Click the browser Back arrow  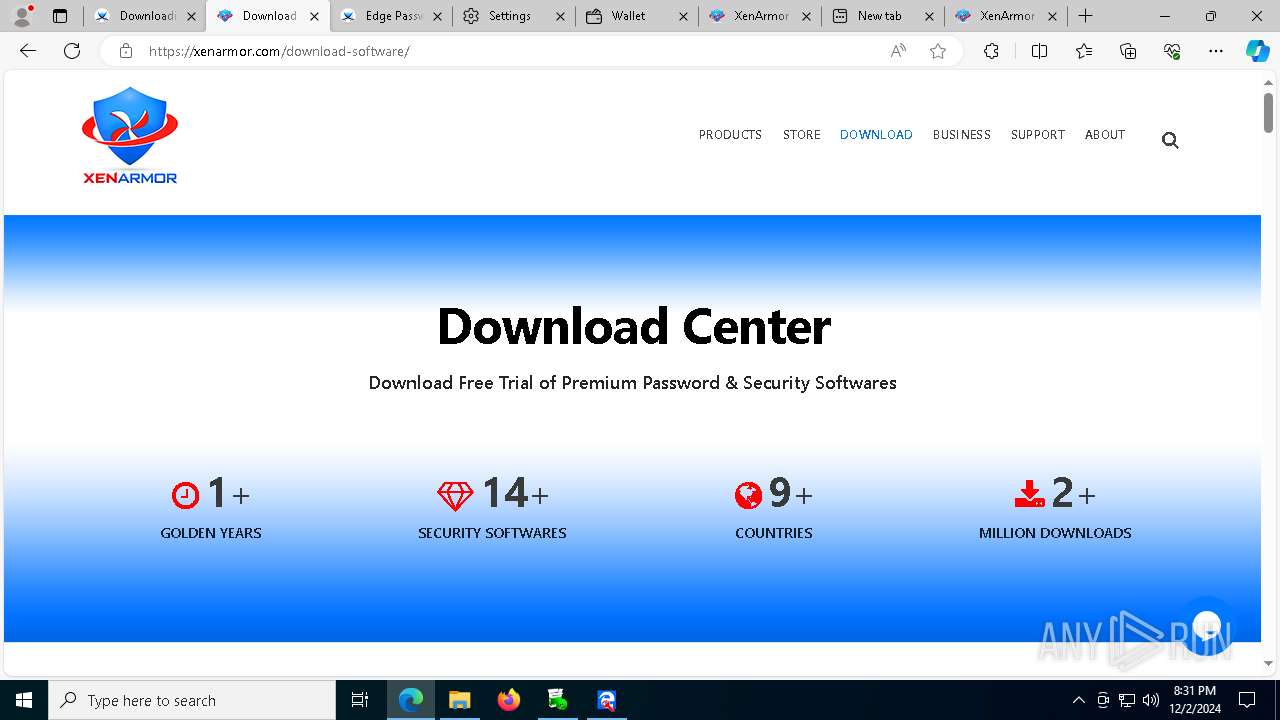[27, 51]
